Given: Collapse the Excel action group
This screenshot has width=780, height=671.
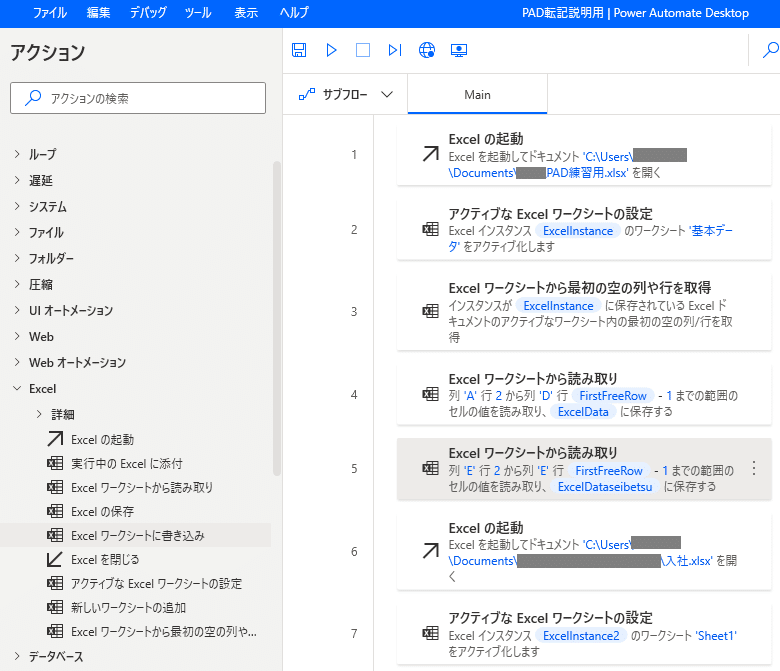Looking at the screenshot, I should pyautogui.click(x=17, y=388).
